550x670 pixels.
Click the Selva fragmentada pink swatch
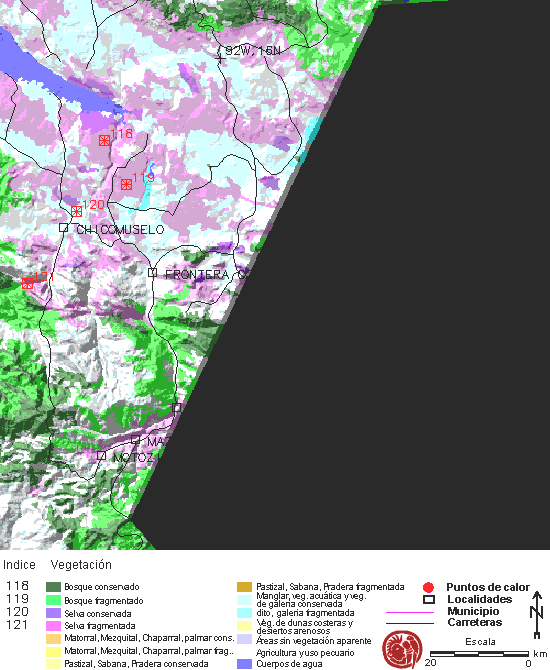(53, 626)
